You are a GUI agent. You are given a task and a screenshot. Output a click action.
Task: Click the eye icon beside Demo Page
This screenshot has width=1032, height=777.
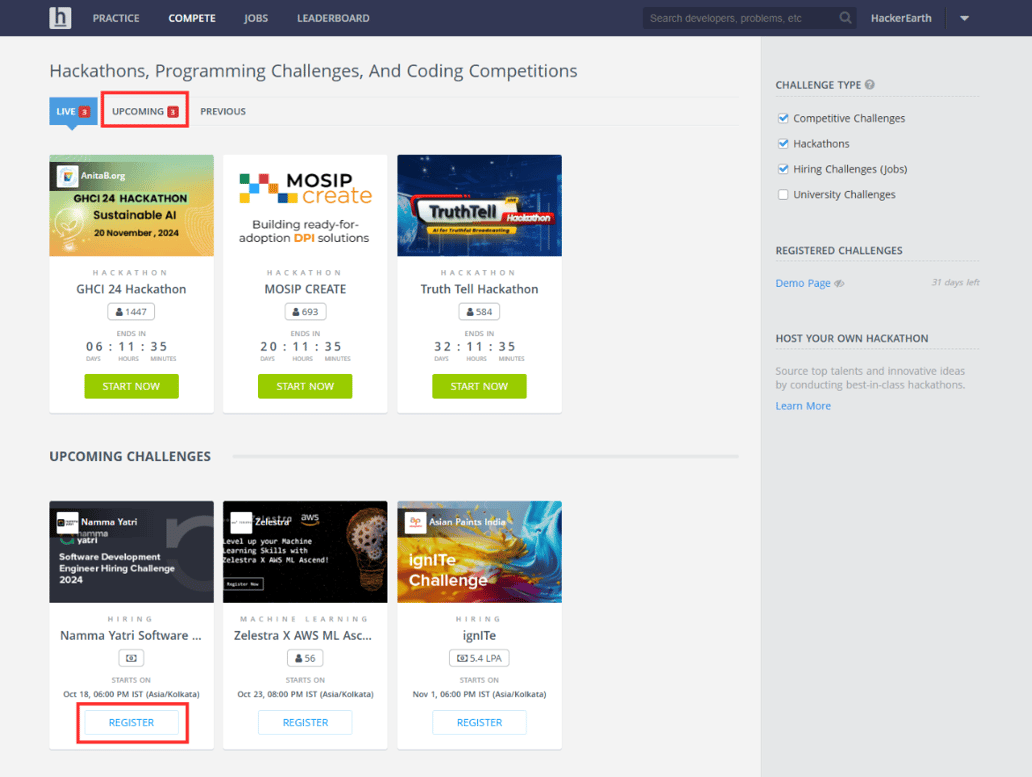point(840,284)
